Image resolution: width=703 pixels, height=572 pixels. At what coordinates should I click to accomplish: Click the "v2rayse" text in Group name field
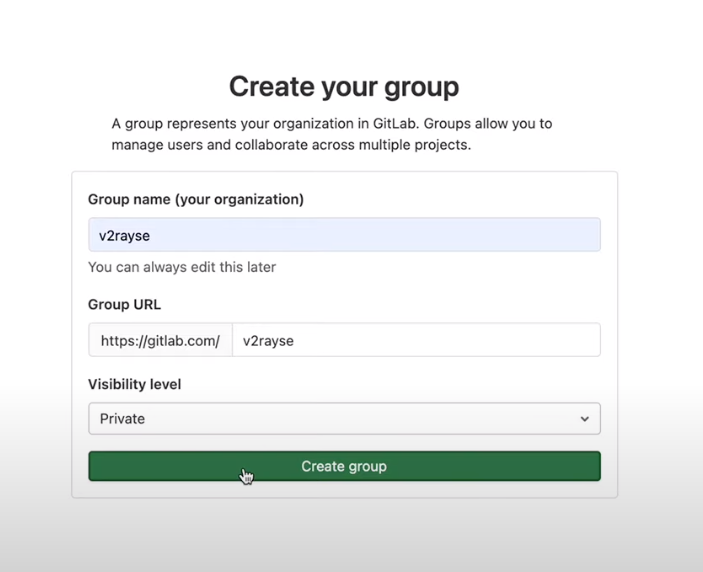coord(124,236)
